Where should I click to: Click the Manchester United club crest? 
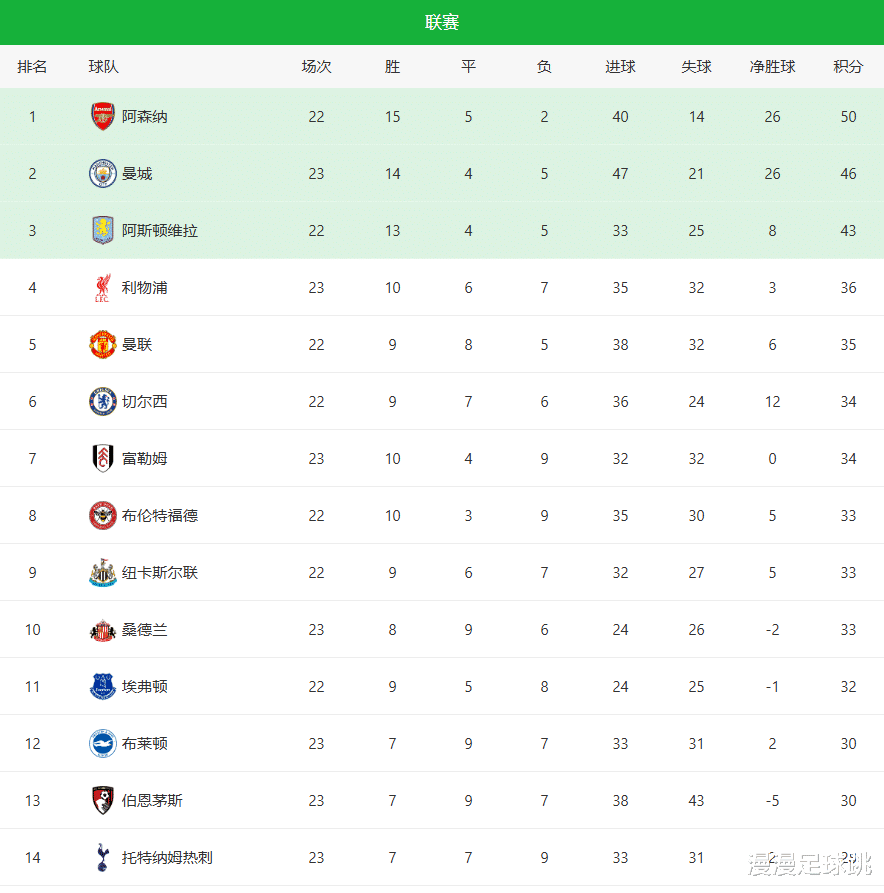(102, 345)
